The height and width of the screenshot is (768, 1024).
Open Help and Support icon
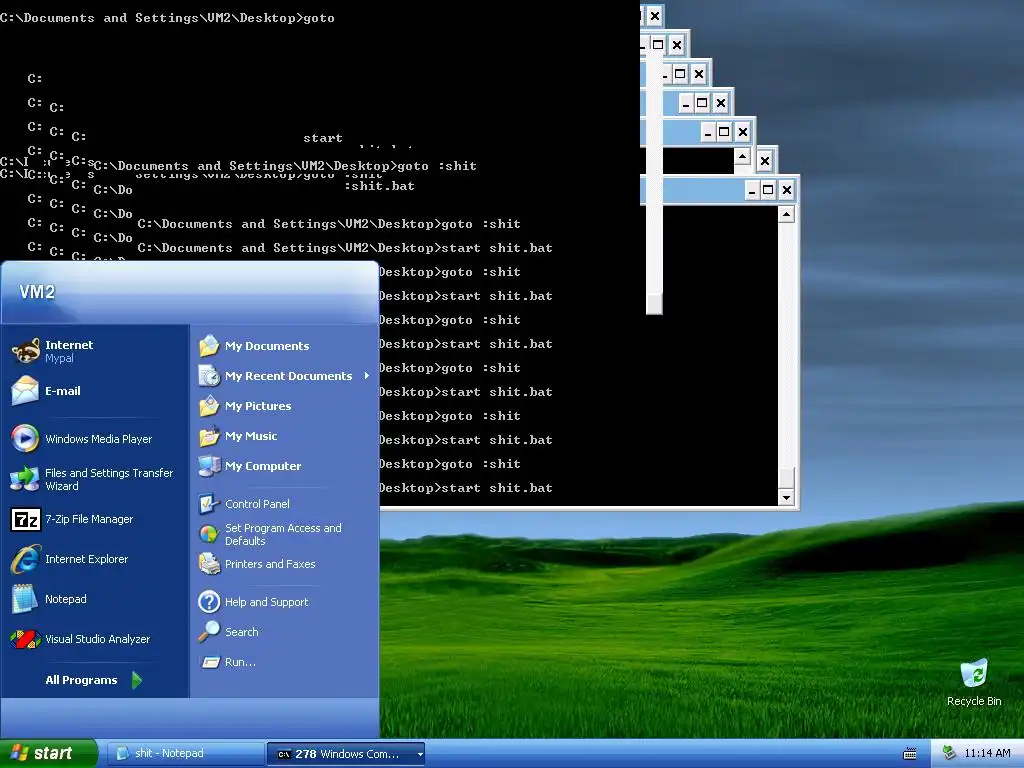[x=210, y=601]
